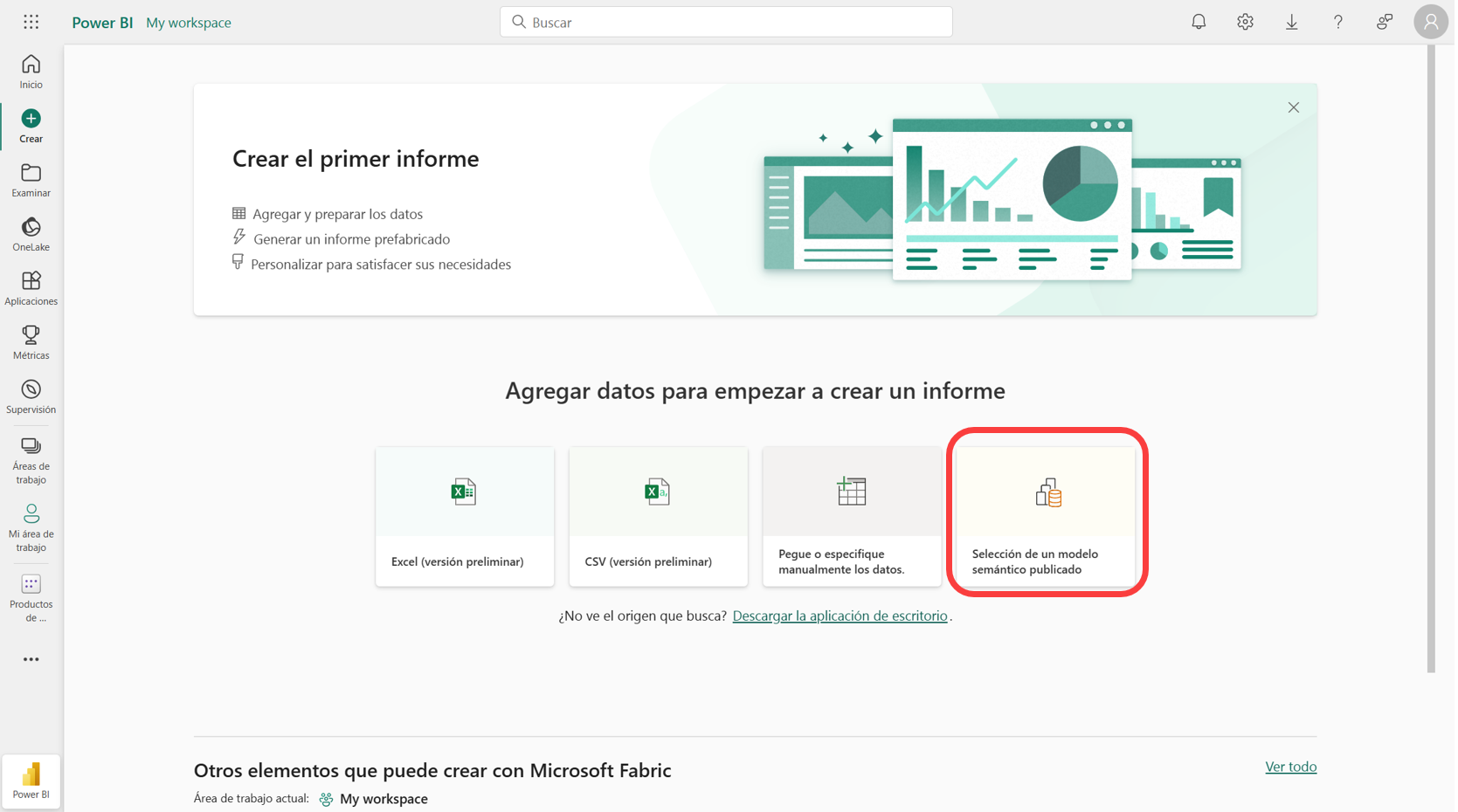Click the My workspace current workspace label
This screenshot has height=812, width=1458.
point(374,799)
